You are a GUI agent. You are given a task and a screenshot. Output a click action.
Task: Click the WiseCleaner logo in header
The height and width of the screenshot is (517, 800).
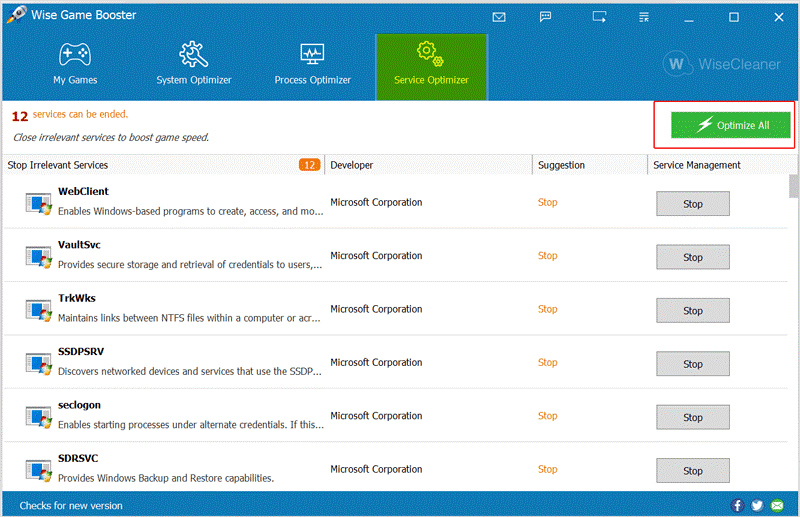click(x=721, y=64)
